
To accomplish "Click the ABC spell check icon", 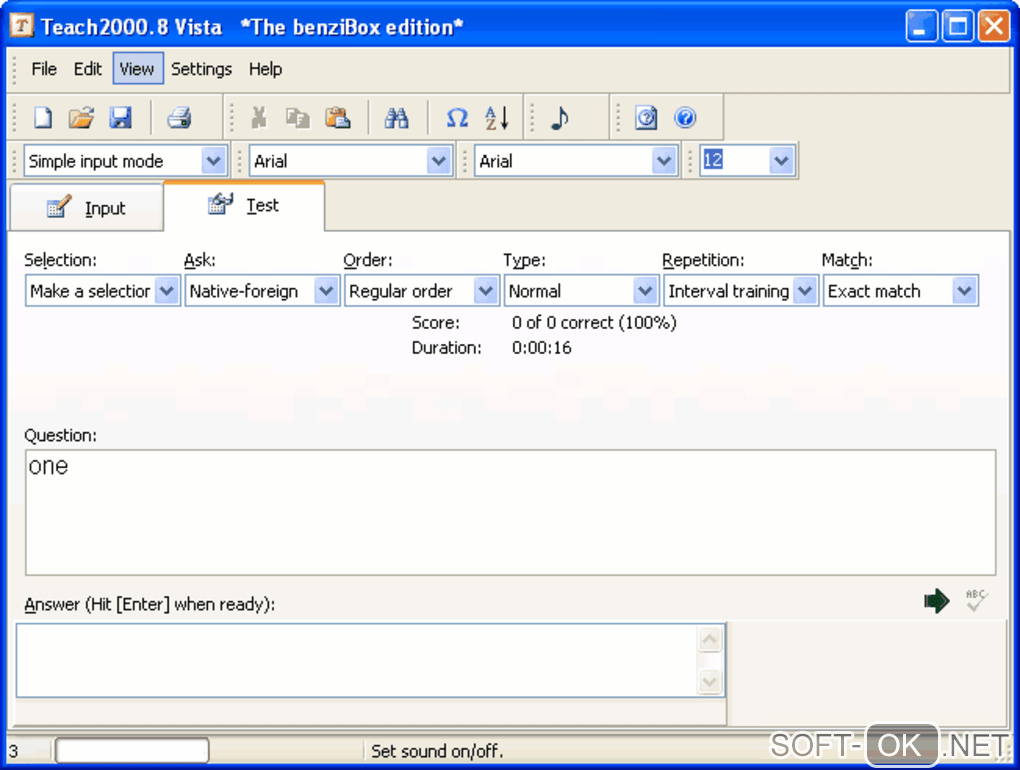I will point(976,600).
